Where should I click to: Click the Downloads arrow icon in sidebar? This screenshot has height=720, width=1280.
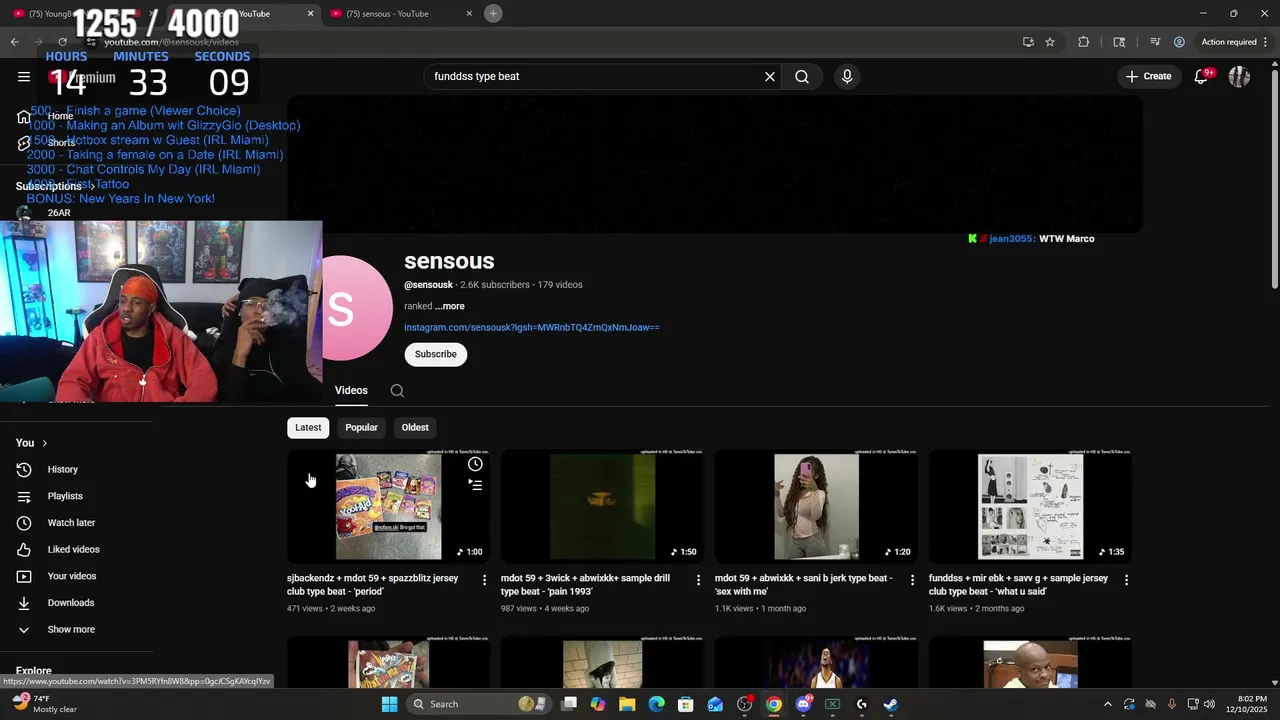24,603
